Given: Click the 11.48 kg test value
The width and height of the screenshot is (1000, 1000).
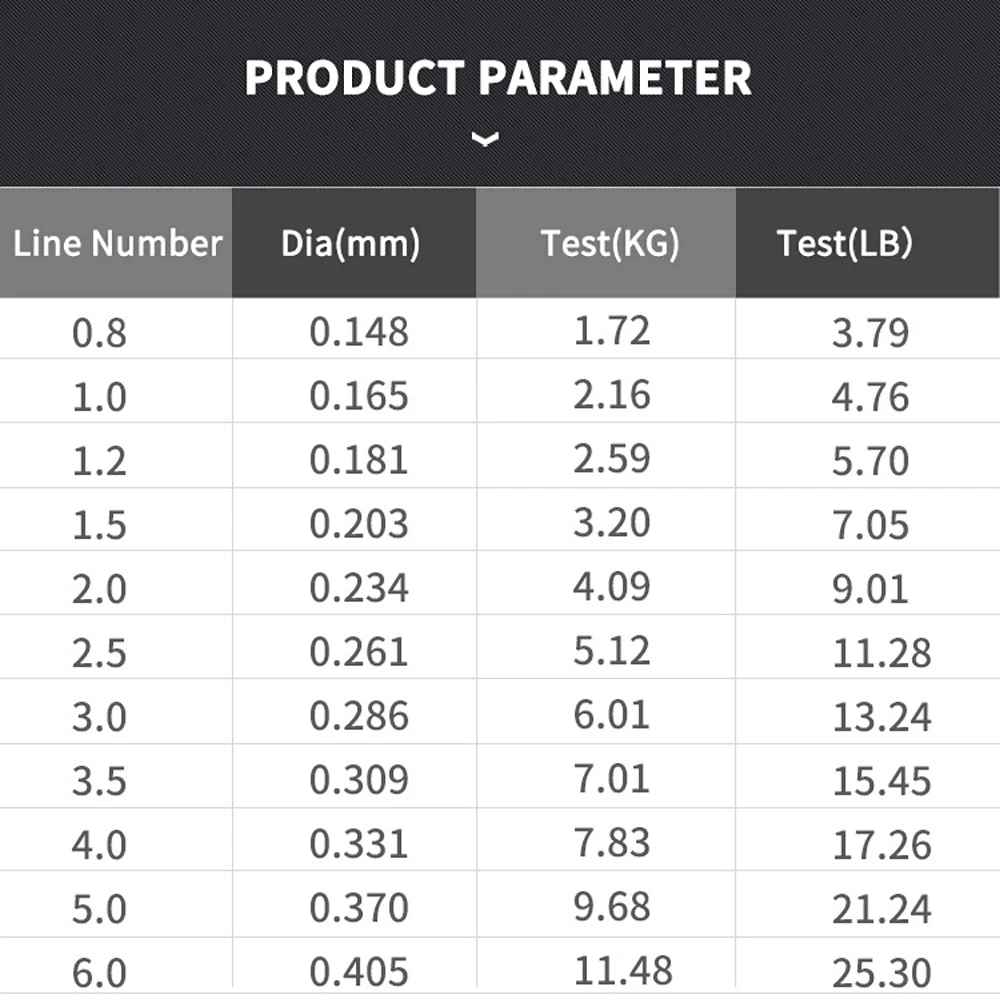Looking at the screenshot, I should tap(623, 969).
